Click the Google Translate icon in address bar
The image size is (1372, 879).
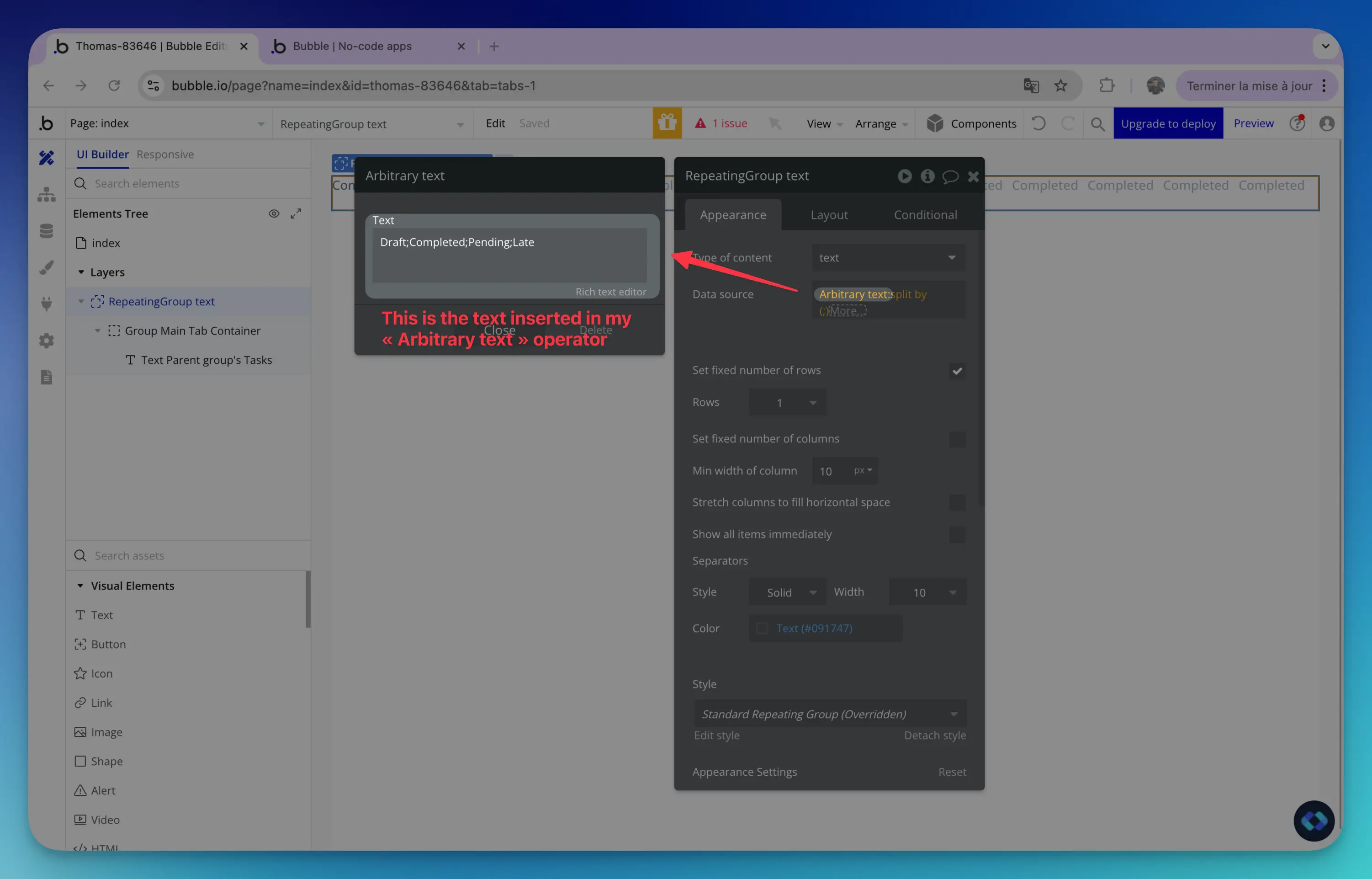(1031, 85)
